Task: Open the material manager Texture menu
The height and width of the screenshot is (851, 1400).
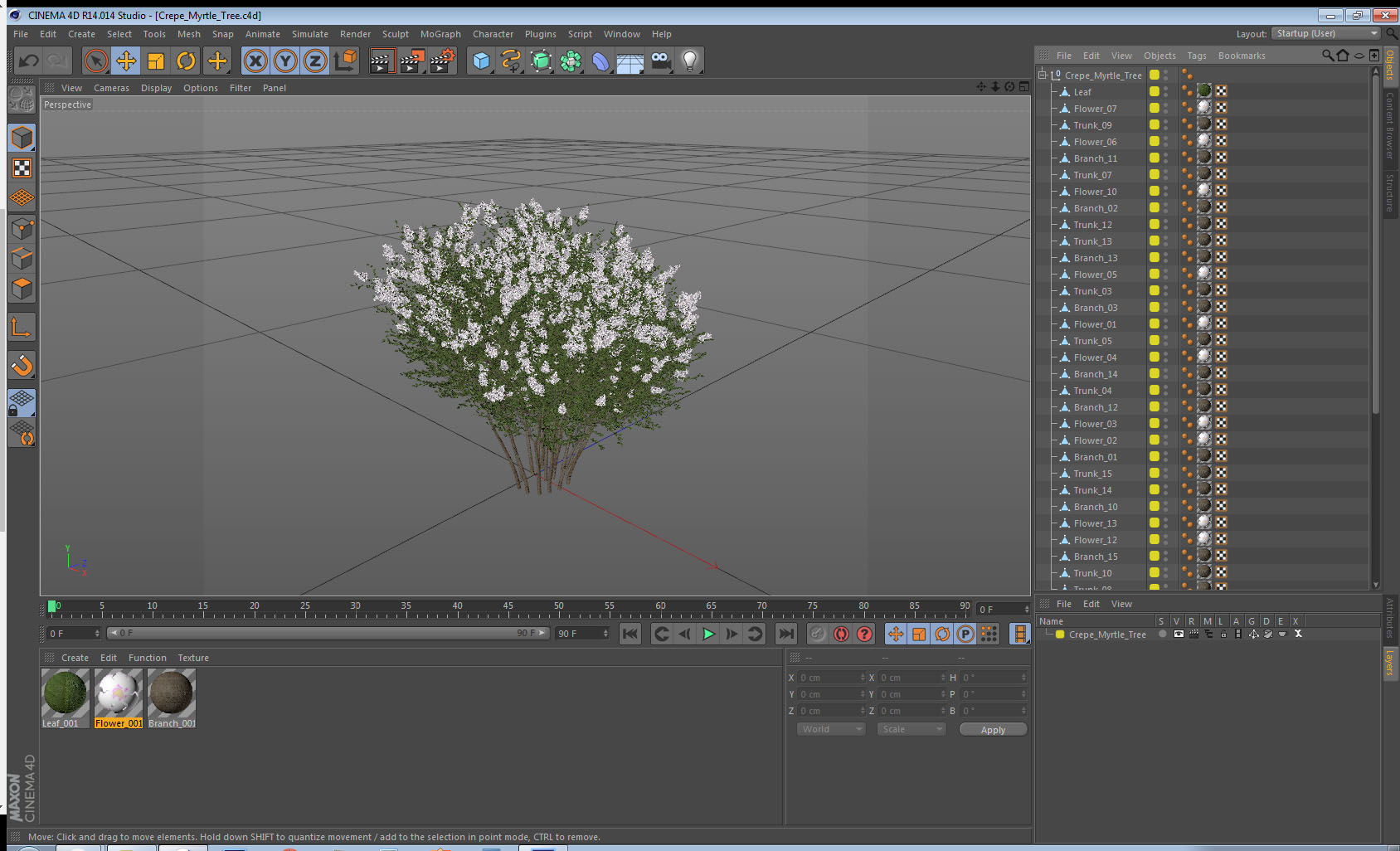Action: click(193, 658)
